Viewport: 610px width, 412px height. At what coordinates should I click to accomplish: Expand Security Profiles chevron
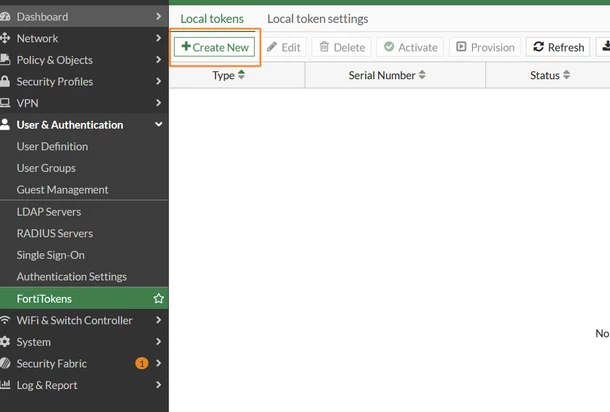pyautogui.click(x=158, y=81)
